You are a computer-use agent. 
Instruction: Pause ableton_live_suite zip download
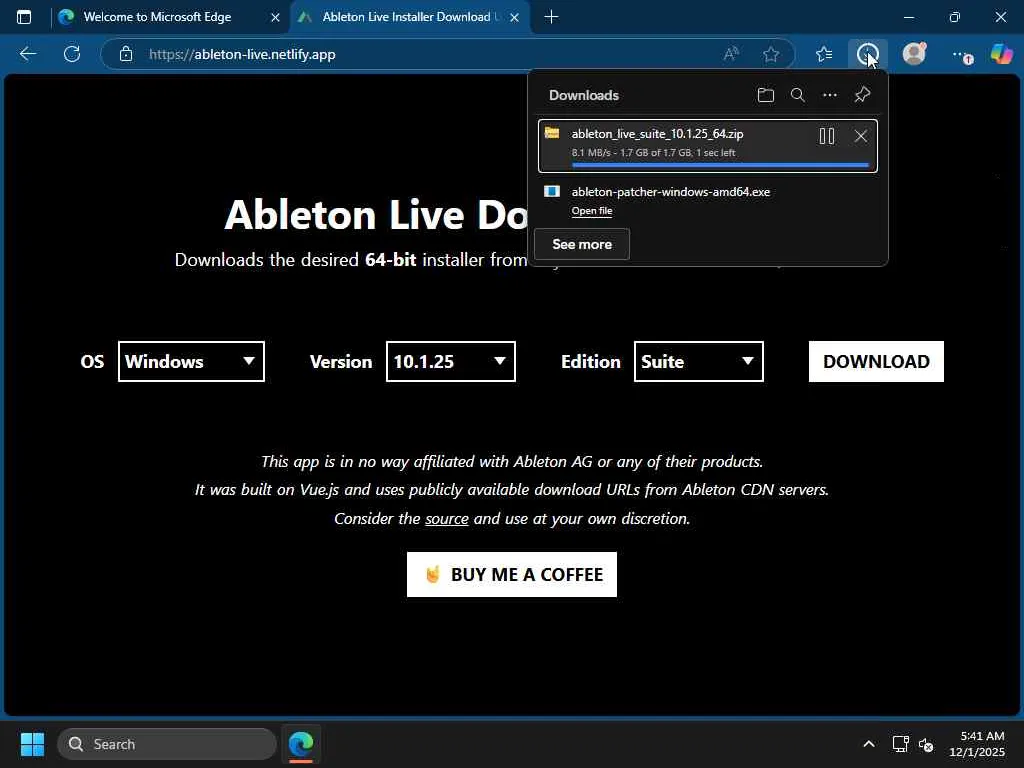[827, 136]
